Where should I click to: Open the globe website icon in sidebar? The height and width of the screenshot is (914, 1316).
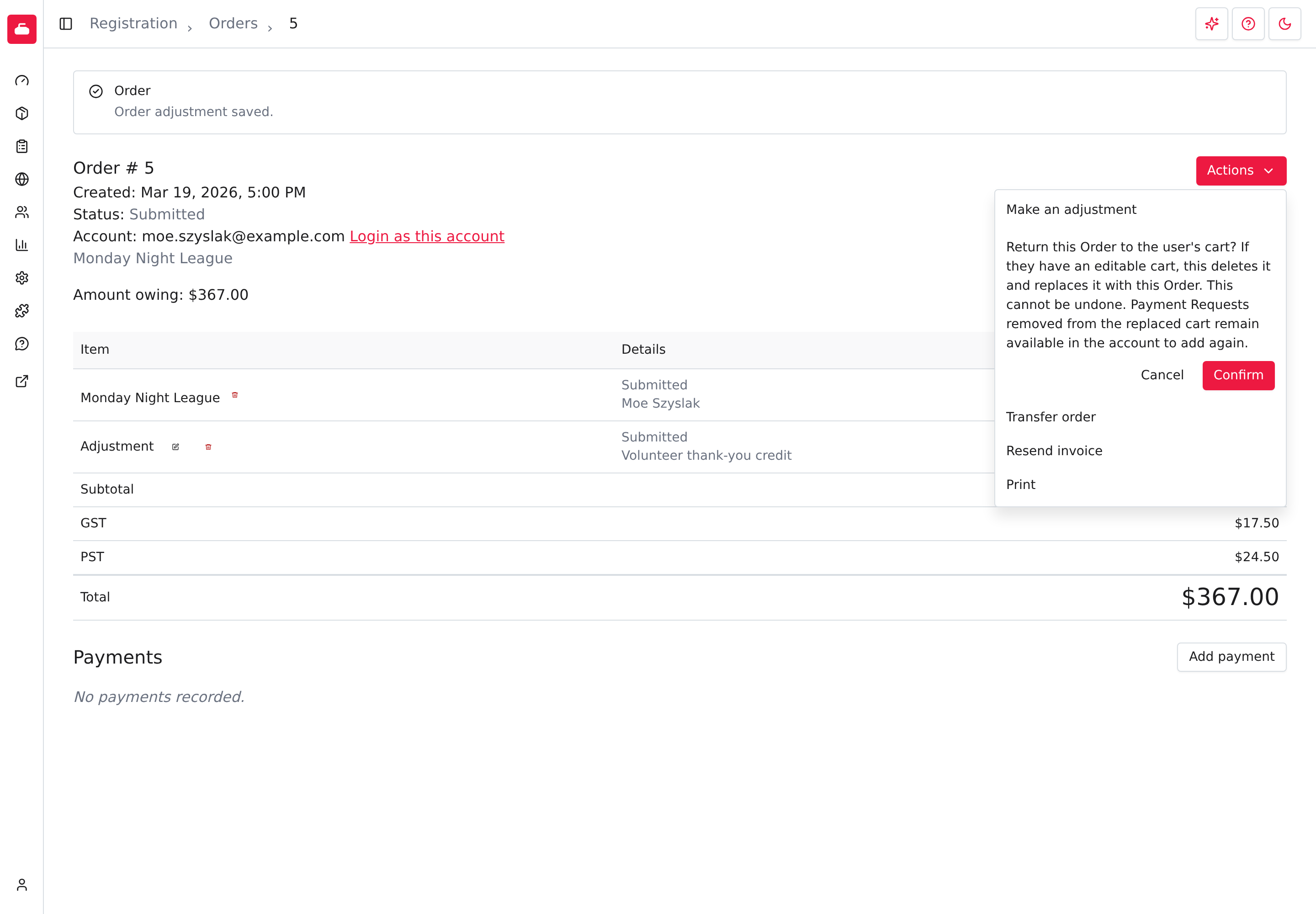(x=22, y=179)
